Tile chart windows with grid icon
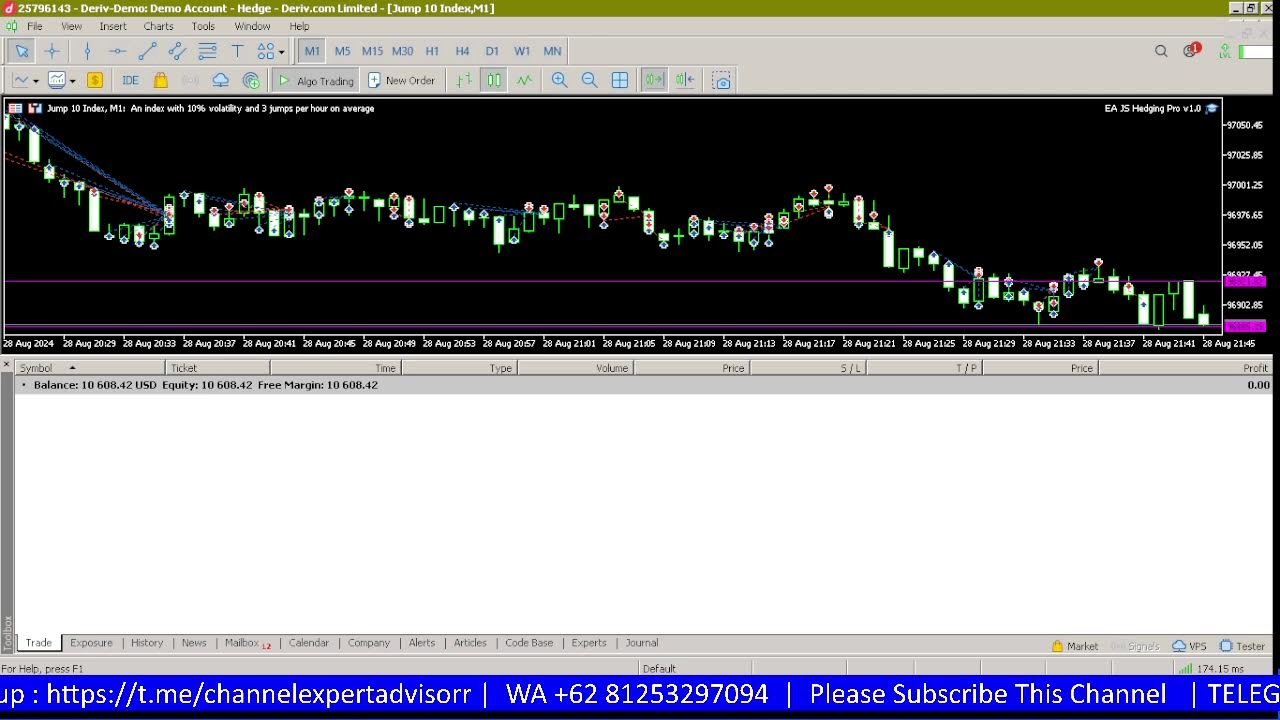The image size is (1280, 720). tap(620, 80)
